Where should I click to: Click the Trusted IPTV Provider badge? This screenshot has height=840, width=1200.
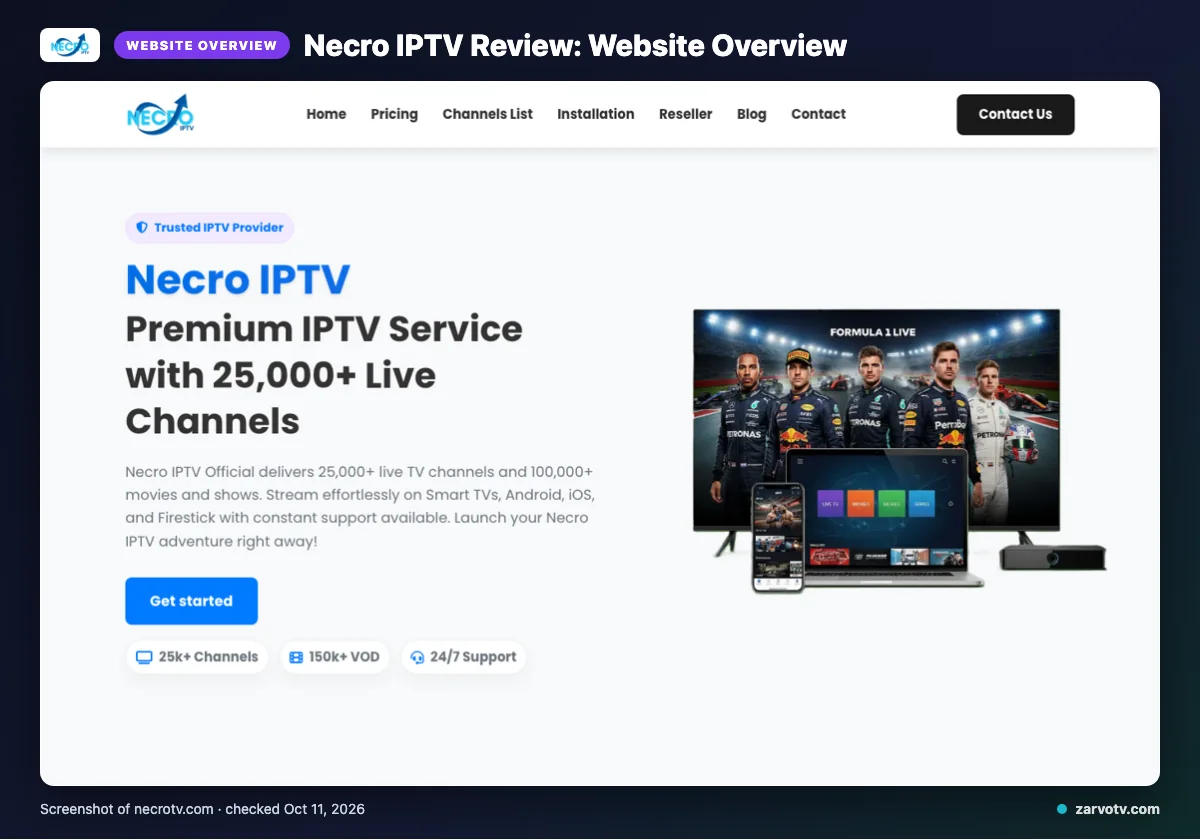(x=210, y=227)
